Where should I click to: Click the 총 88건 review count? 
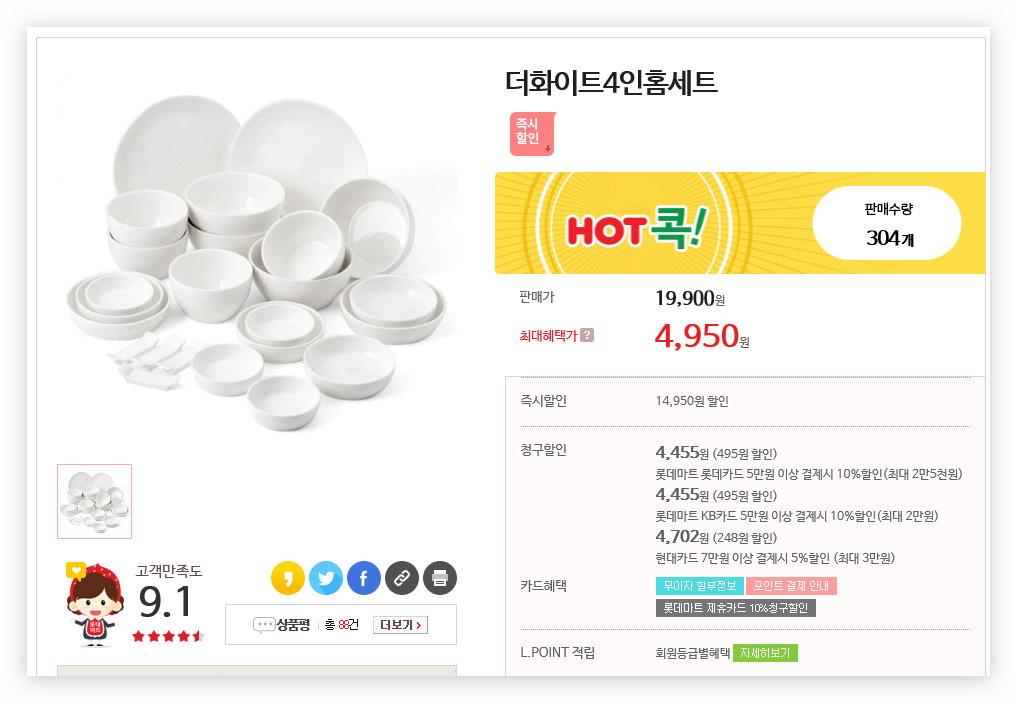pos(342,625)
